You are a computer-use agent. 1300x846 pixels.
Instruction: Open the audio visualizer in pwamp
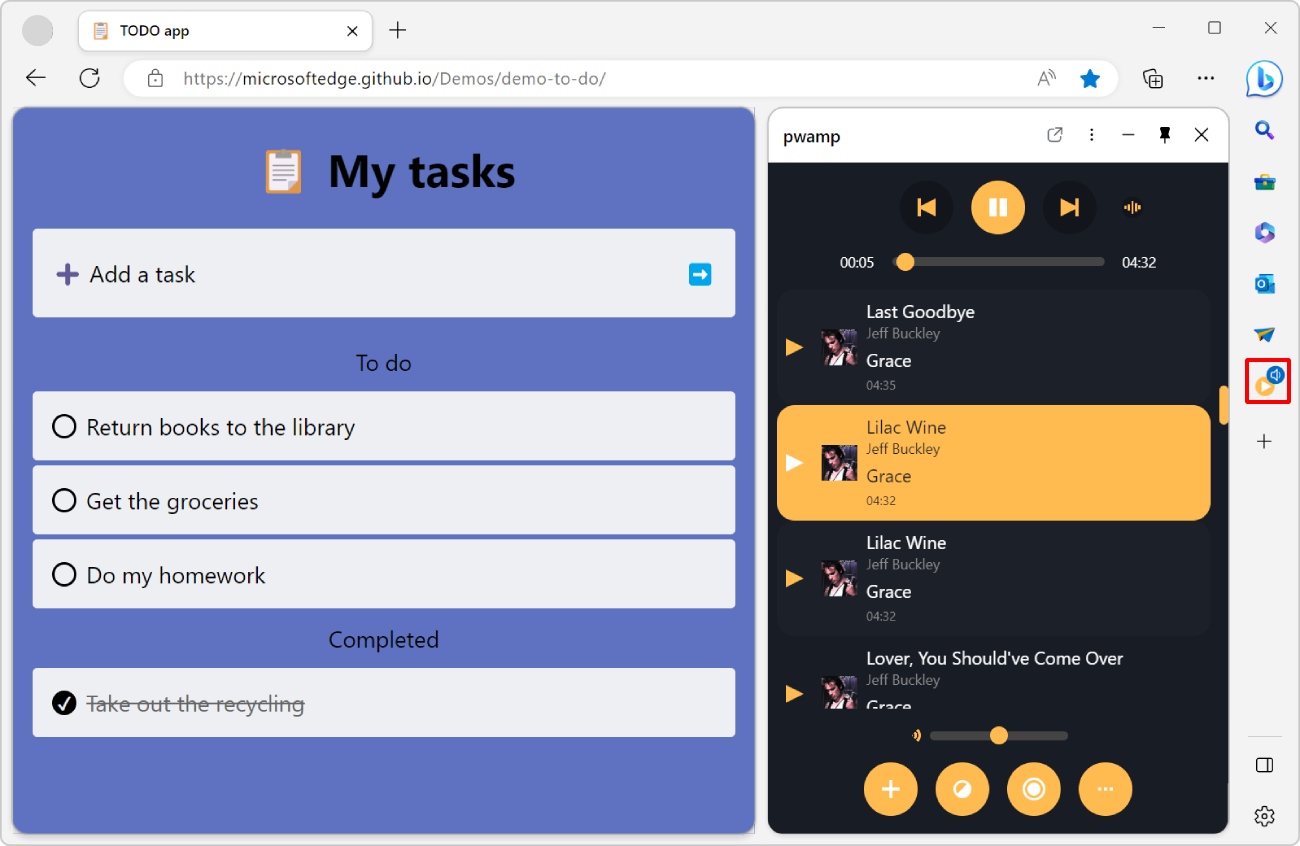tap(1132, 207)
